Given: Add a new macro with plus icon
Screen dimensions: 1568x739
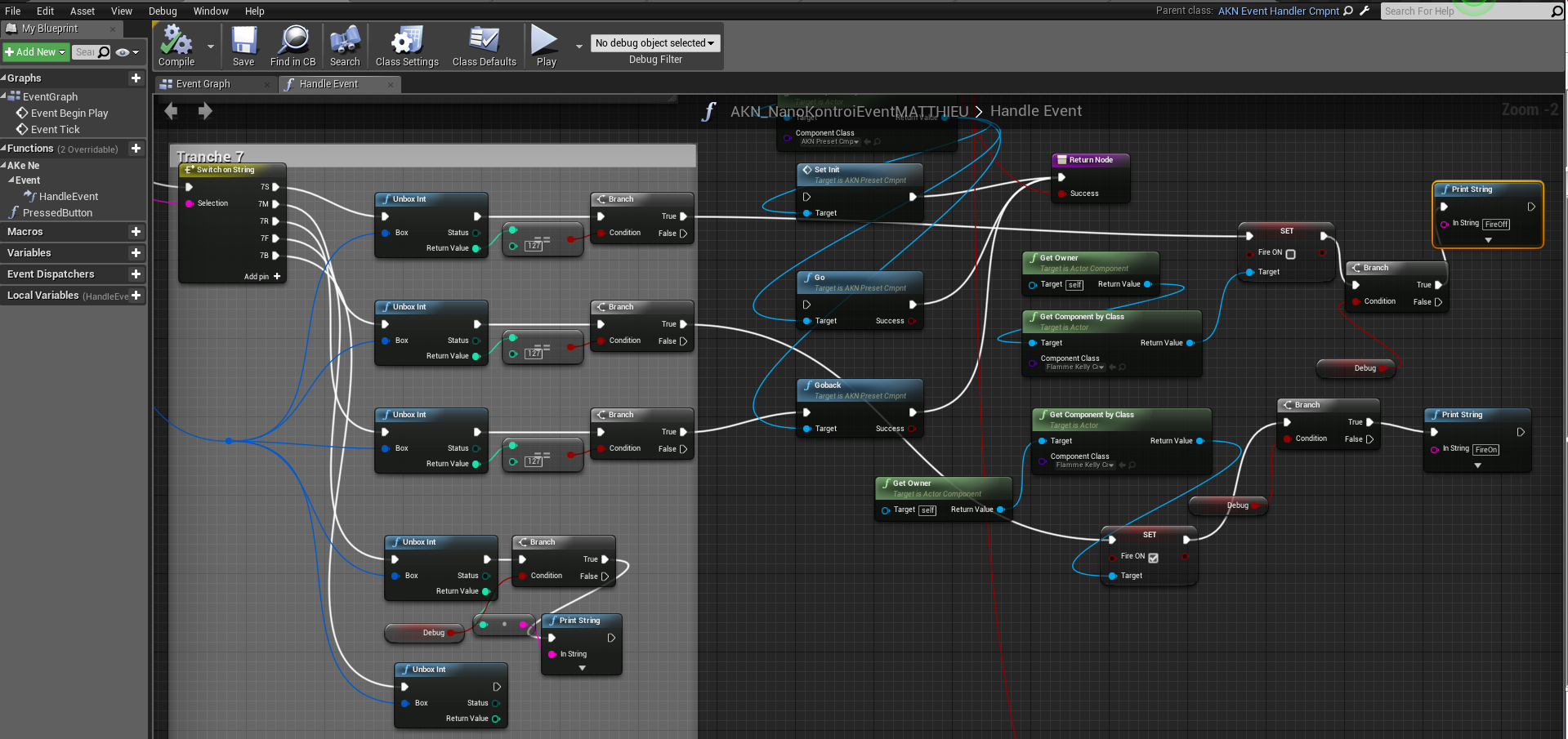Looking at the screenshot, I should click(136, 232).
